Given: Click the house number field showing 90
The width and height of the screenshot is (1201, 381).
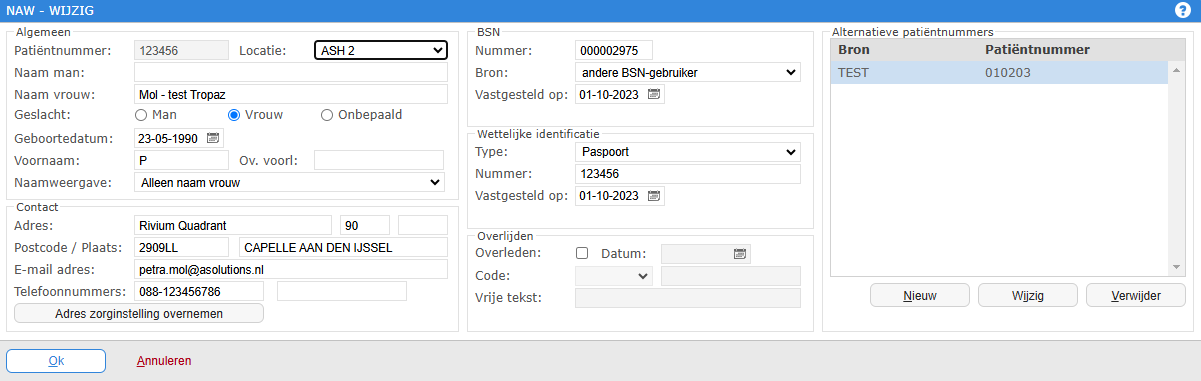Looking at the screenshot, I should [365, 225].
